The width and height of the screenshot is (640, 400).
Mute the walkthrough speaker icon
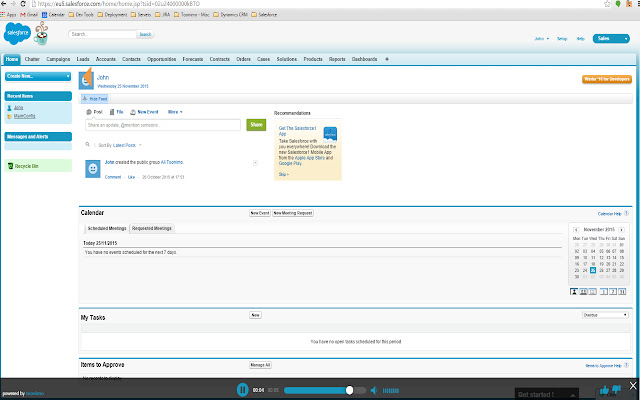point(373,390)
